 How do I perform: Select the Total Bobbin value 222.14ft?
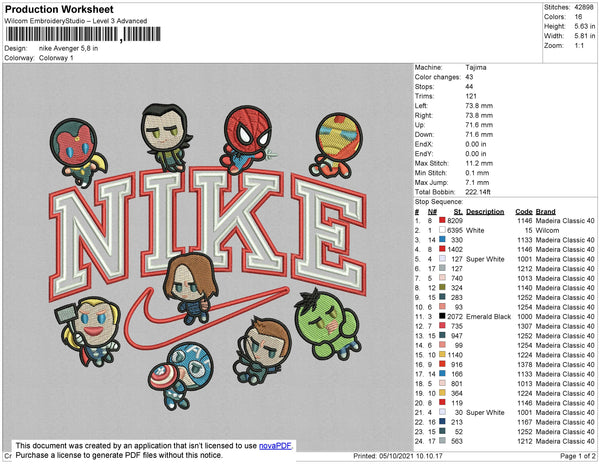(x=478, y=192)
